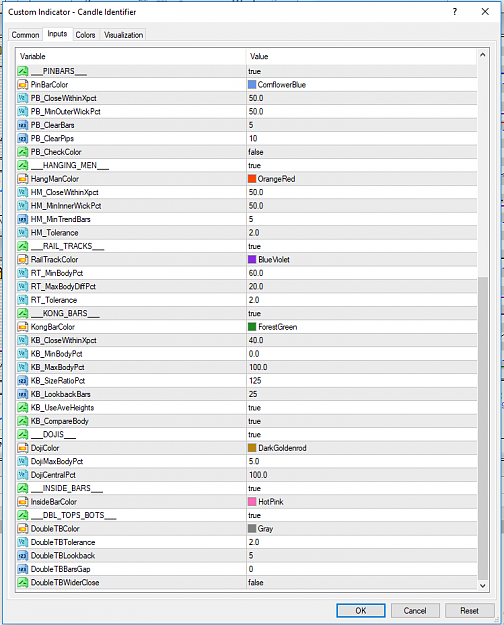Click the color icon beside KongBarColor
This screenshot has width=504, height=625.
[23, 327]
